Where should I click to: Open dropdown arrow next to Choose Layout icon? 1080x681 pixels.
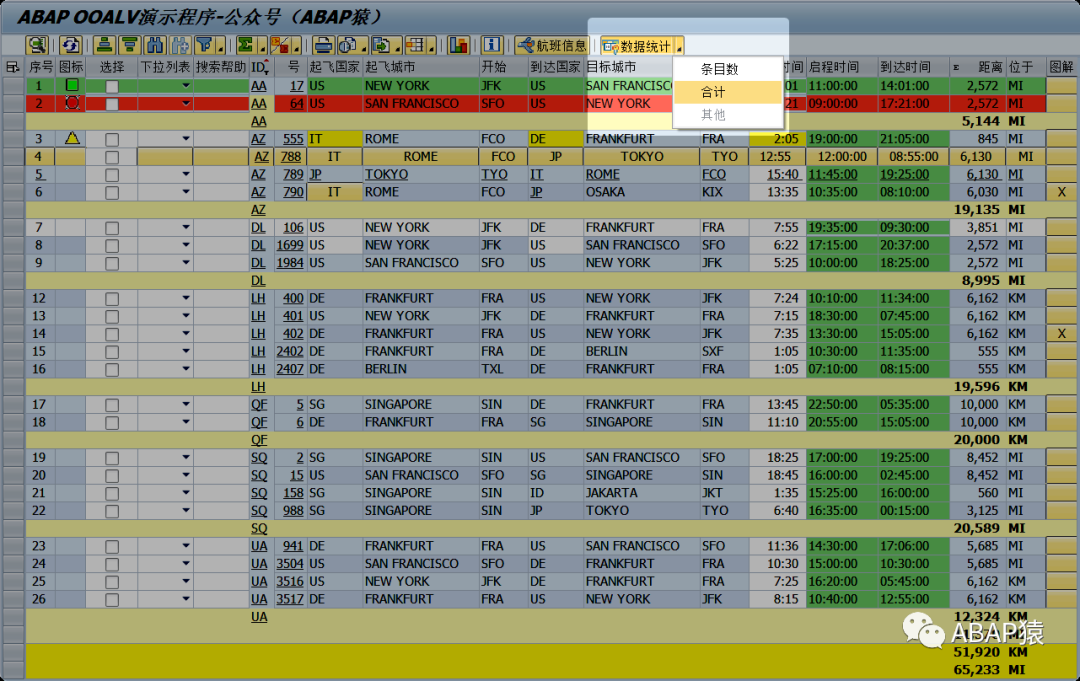431,47
